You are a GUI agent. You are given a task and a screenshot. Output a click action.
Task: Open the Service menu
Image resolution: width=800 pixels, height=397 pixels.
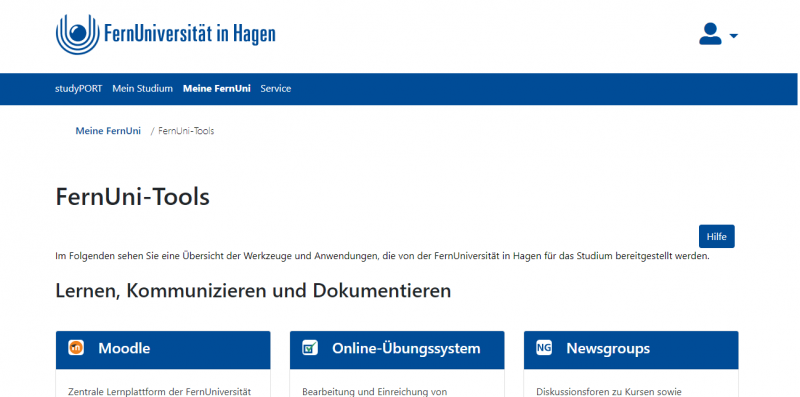point(276,89)
